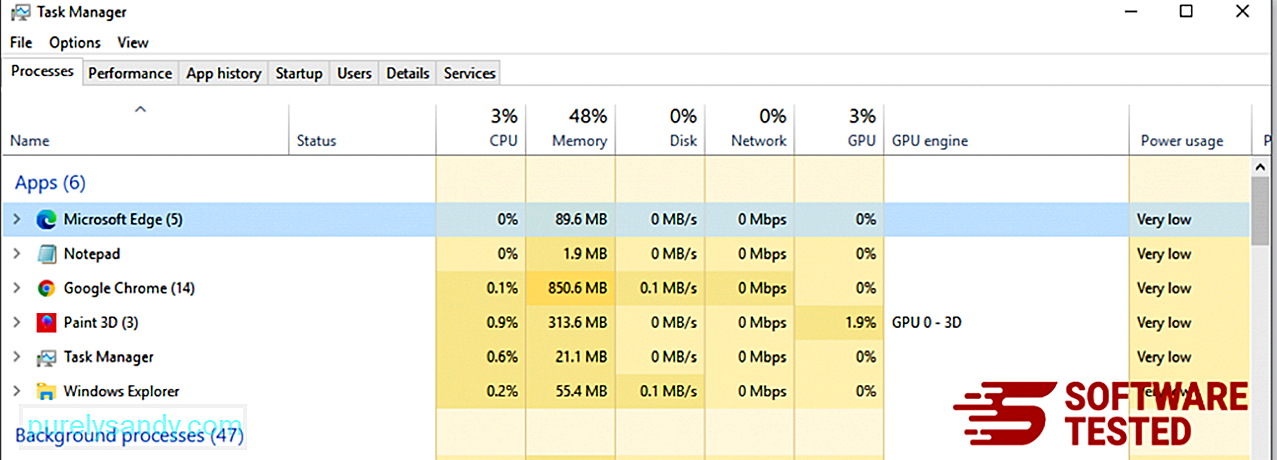This screenshot has width=1277, height=460.
Task: Expand the Notepad process entry
Action: click(x=16, y=254)
